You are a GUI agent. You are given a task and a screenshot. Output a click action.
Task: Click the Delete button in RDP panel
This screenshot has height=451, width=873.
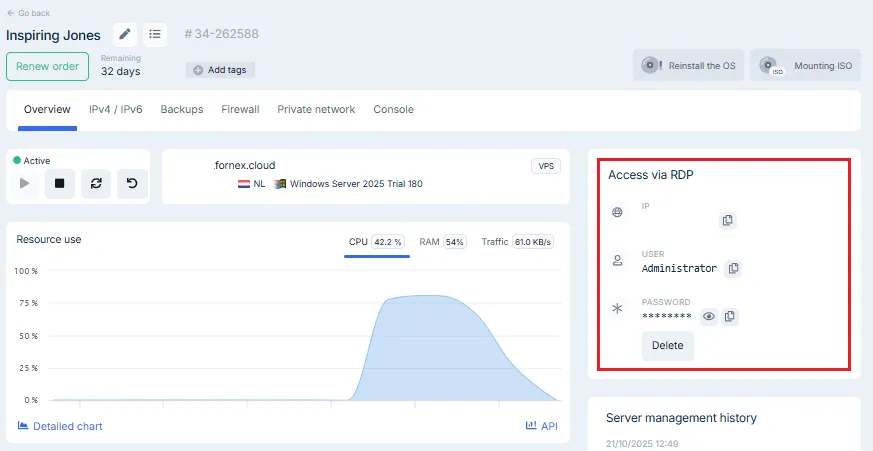tap(667, 346)
